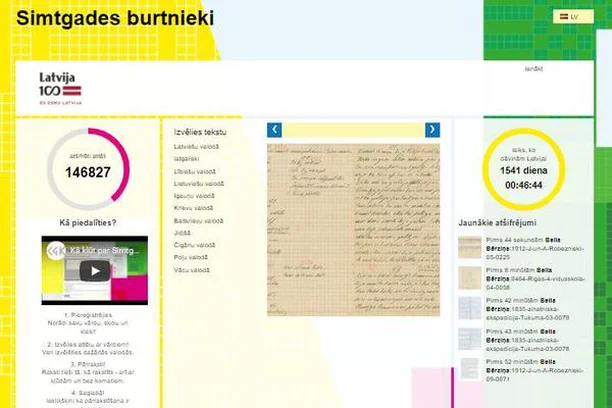Select Vācu valodā text option
The image size is (612, 408).
click(x=191, y=270)
